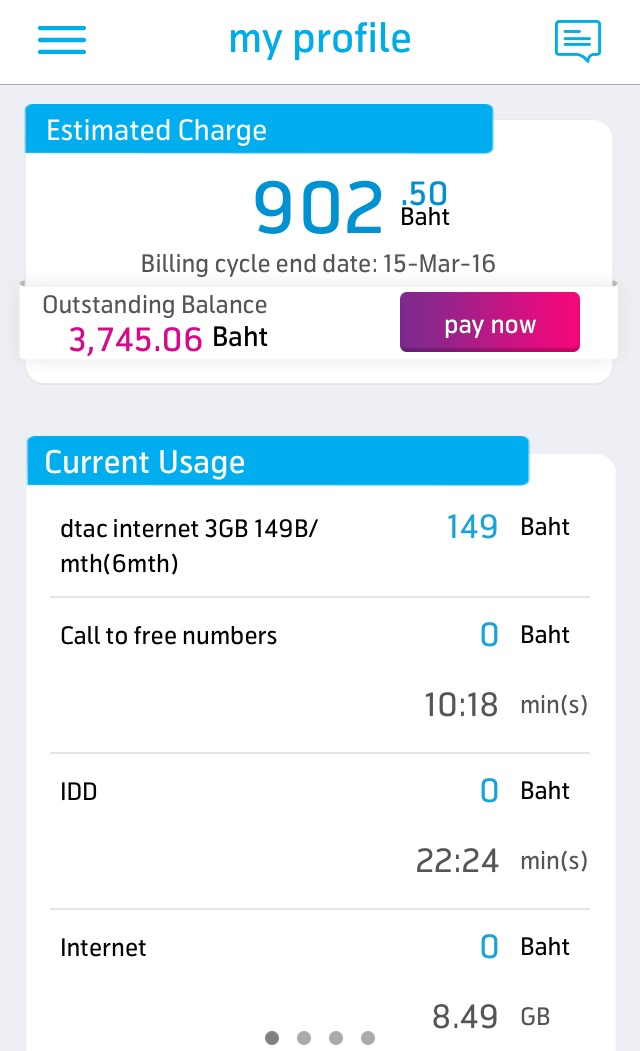Screen dimensions: 640x1051
Task: Open the hamburger navigation menu
Action: coord(62,40)
